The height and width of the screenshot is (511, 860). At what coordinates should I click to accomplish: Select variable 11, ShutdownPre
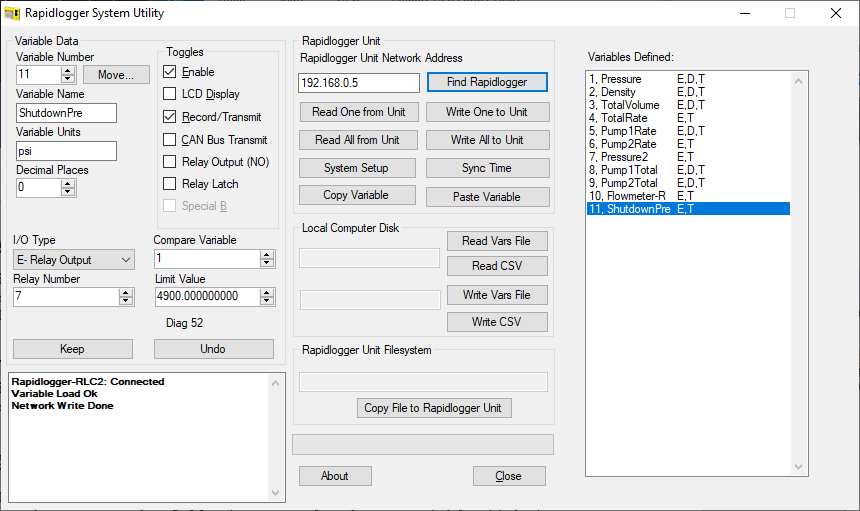point(688,209)
